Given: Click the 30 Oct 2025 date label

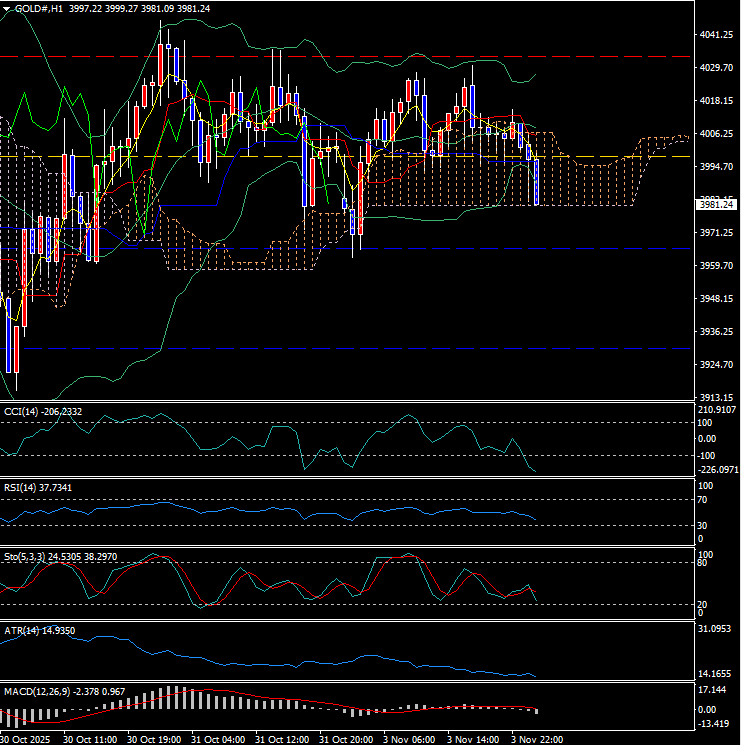Looking at the screenshot, I should click(27, 739).
